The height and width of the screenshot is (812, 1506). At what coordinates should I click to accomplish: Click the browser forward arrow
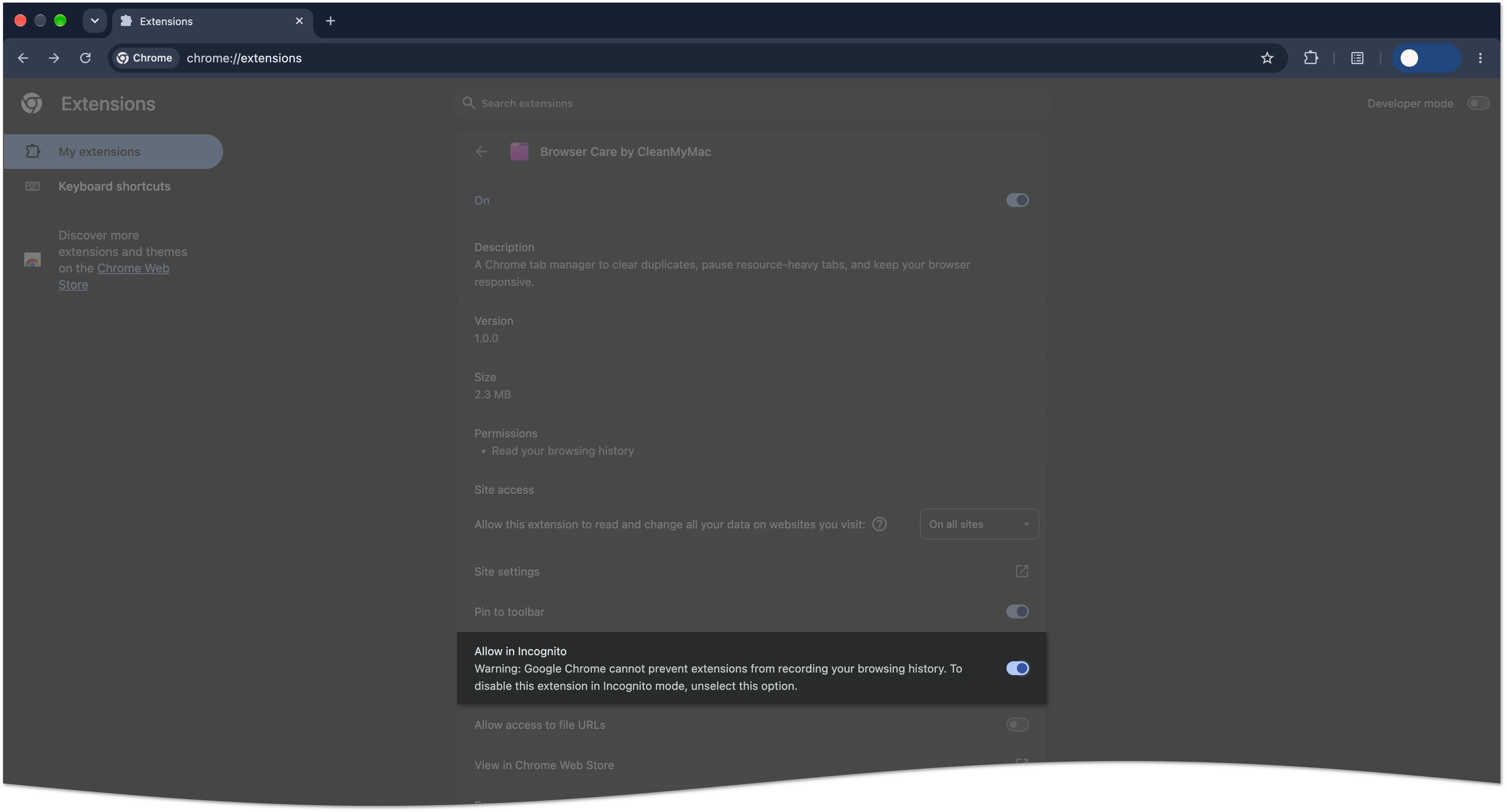pos(54,58)
